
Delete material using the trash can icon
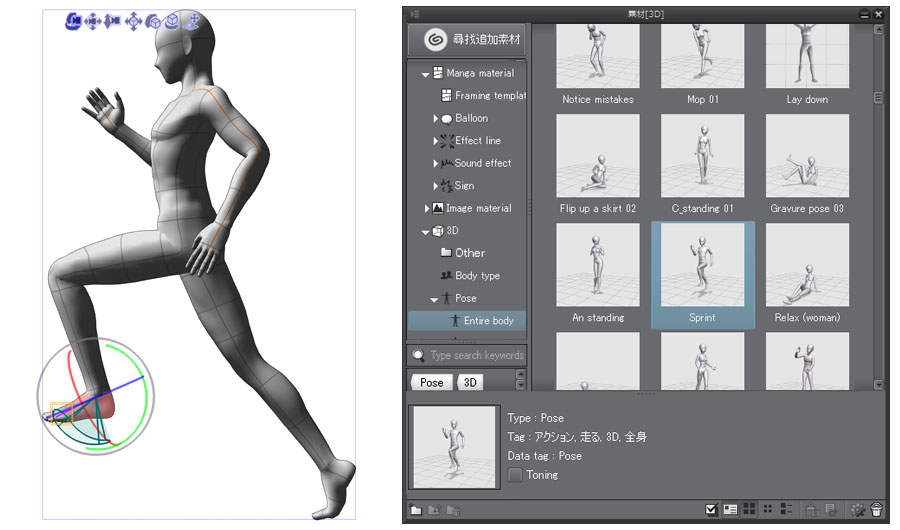point(876,510)
